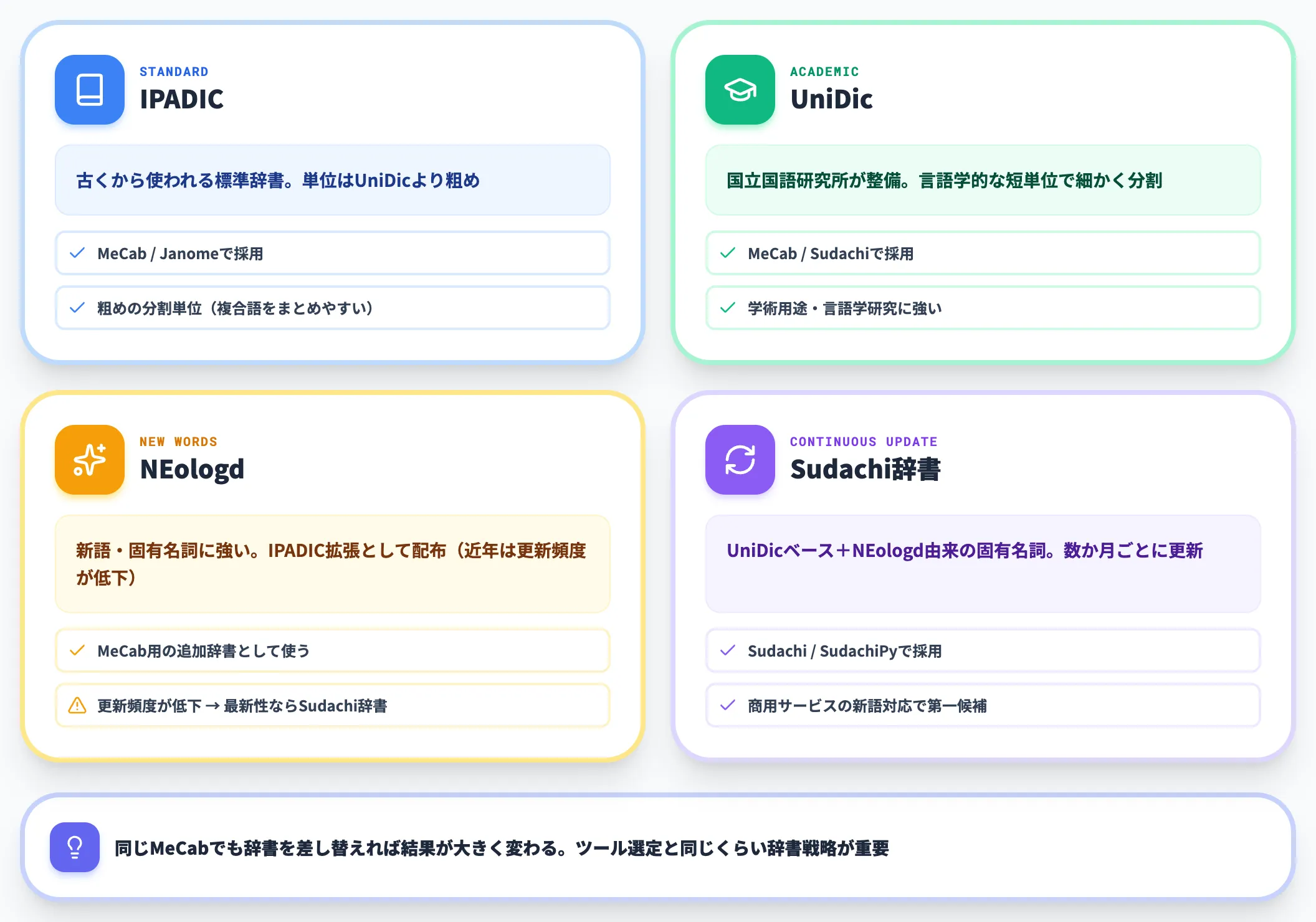Select the Sudachi辞書 card title
1316x922 pixels.
coord(865,469)
